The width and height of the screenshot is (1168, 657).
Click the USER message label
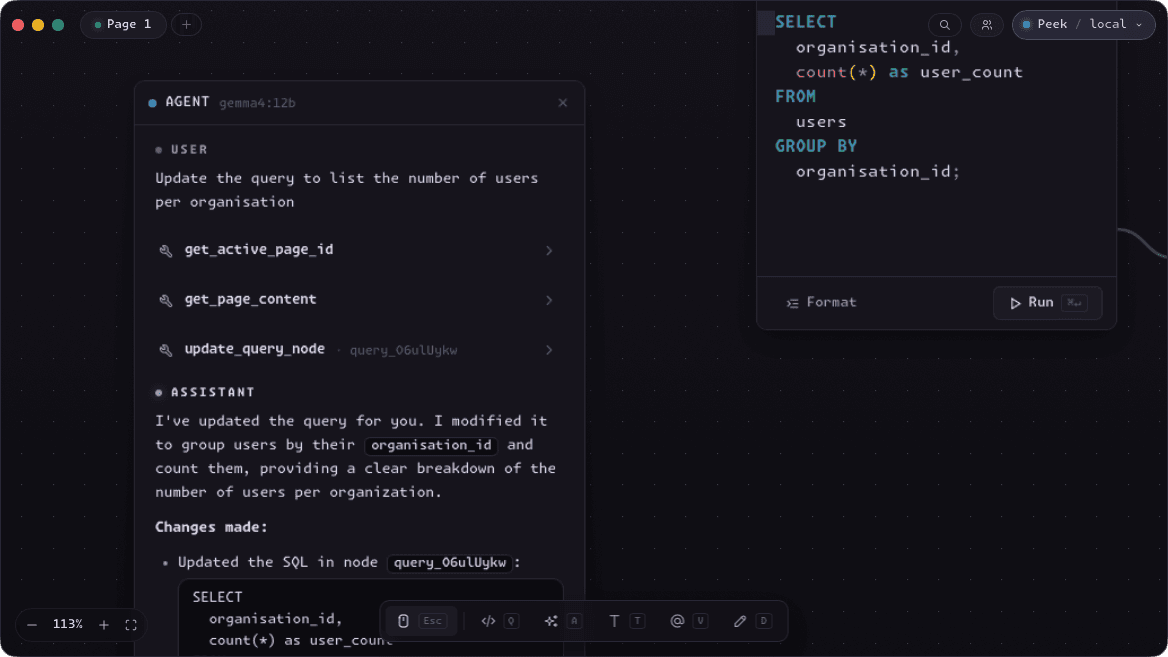(189, 150)
